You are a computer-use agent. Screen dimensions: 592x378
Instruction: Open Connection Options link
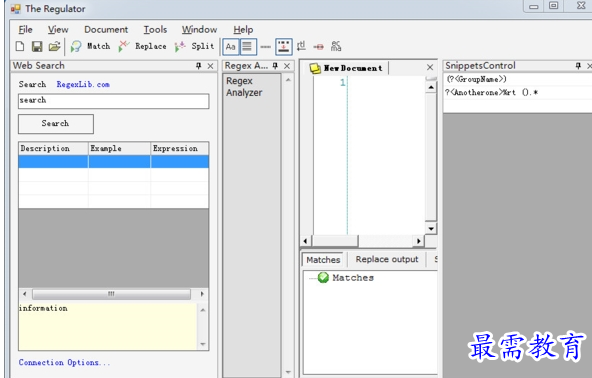click(64, 363)
